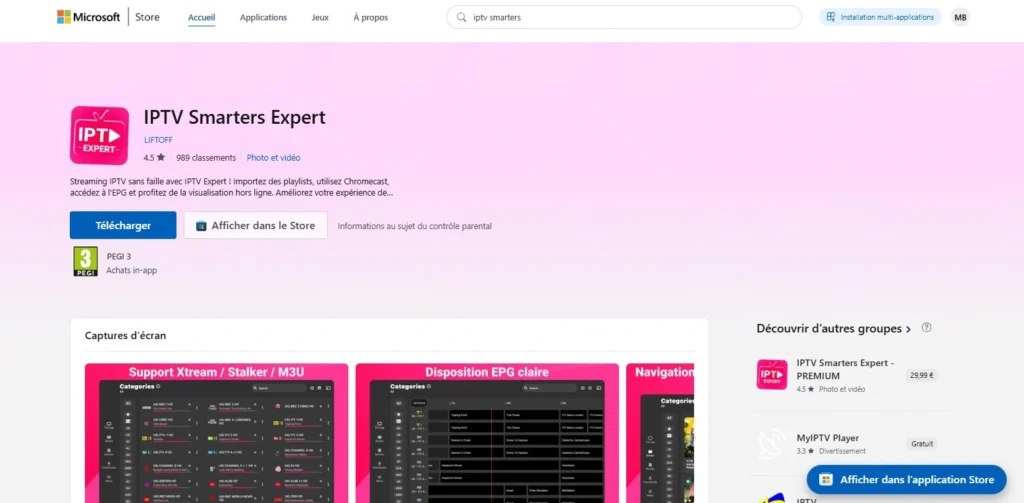Open the Photo et vidéo category link
Screen dimensions: 1024x503
pos(274,157)
